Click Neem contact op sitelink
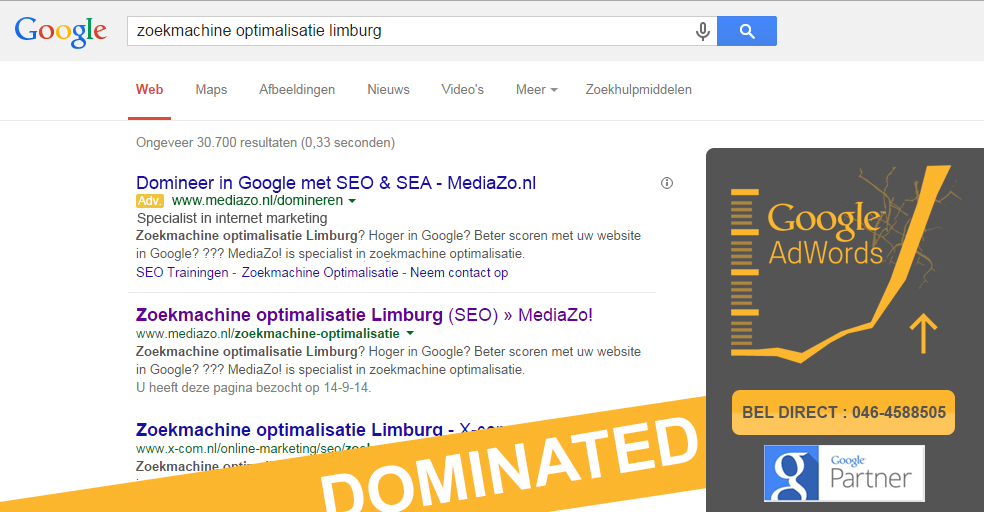This screenshot has height=512, width=984. (459, 272)
